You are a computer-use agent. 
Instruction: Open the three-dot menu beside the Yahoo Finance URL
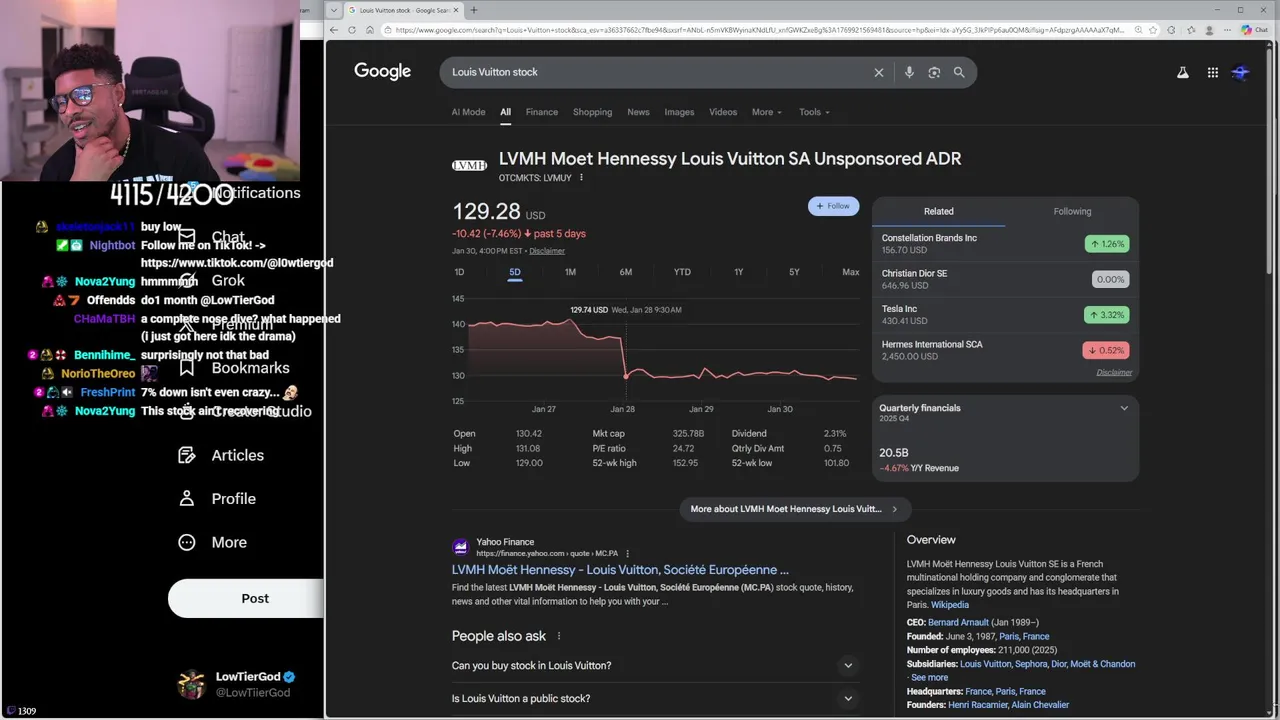point(628,553)
